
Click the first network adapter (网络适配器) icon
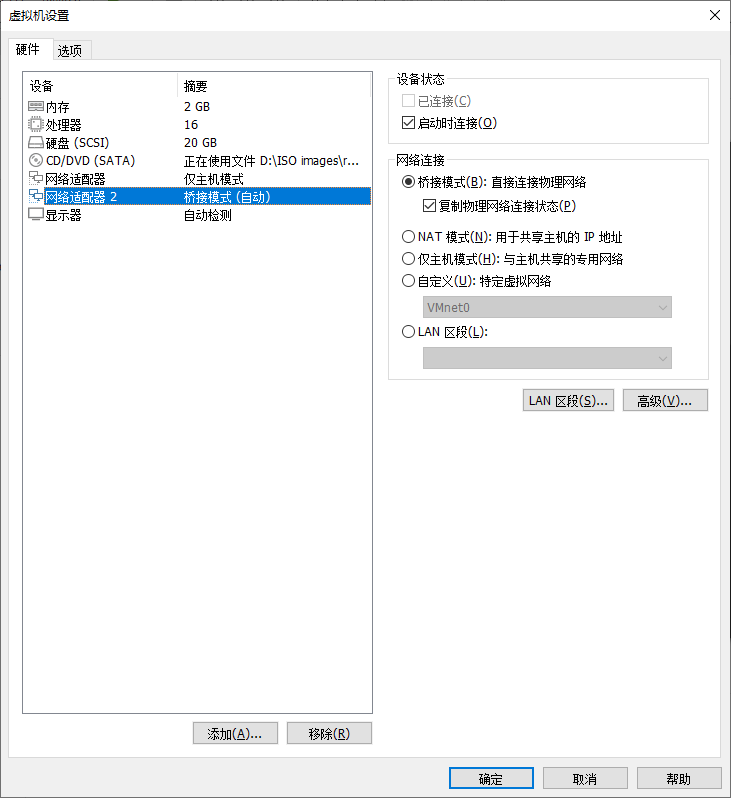[36, 178]
